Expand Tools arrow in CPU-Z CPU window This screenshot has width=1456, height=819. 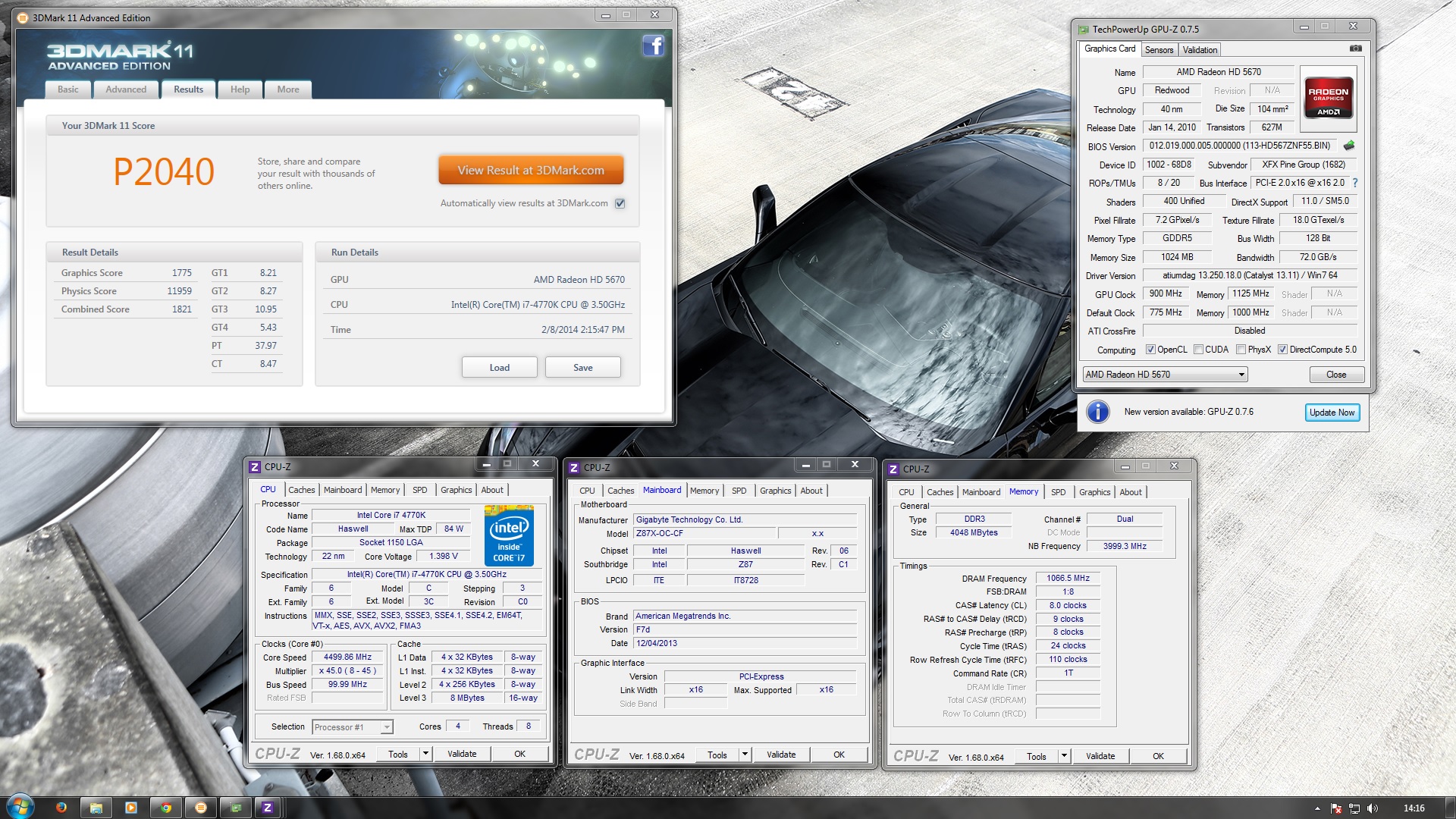tap(425, 754)
